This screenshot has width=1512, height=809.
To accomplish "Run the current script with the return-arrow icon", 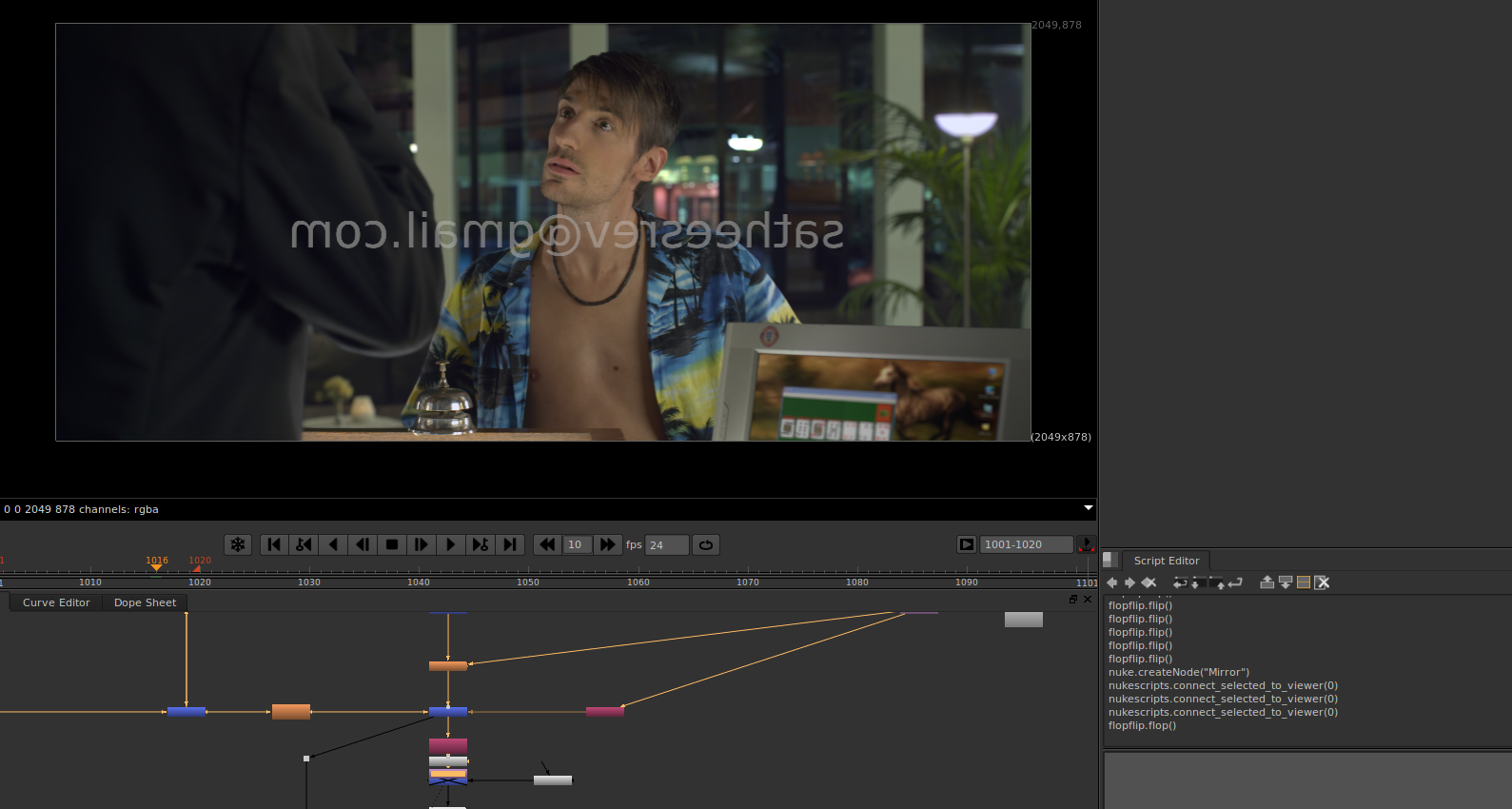I will 1235,582.
